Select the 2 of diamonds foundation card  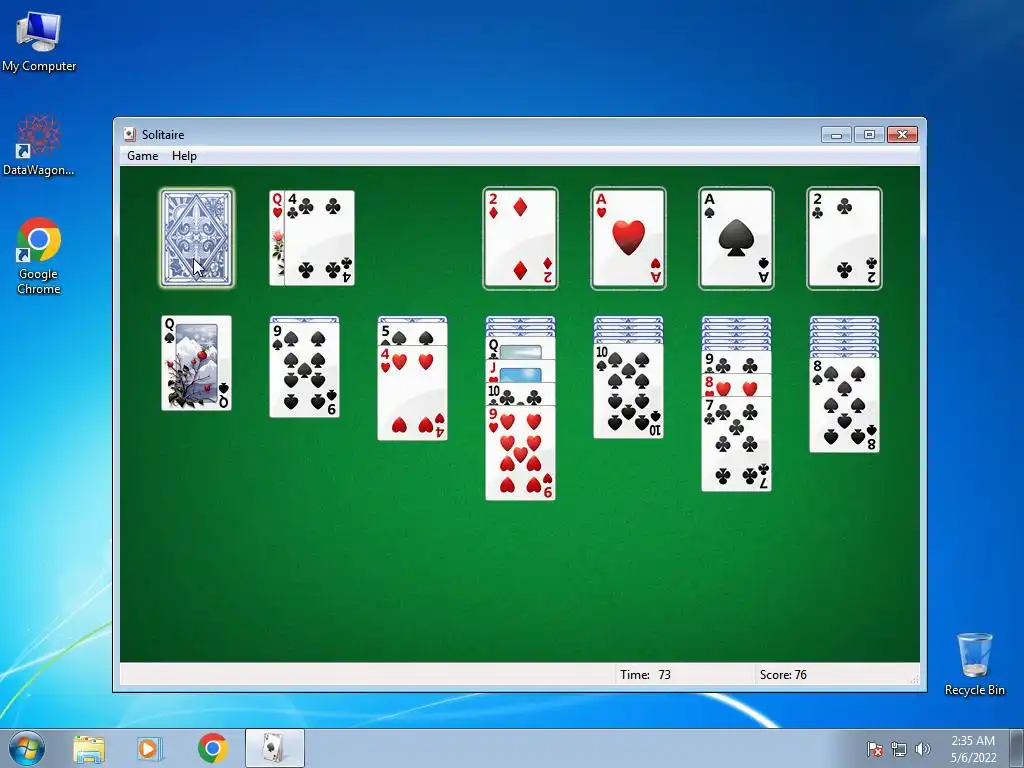pos(520,238)
